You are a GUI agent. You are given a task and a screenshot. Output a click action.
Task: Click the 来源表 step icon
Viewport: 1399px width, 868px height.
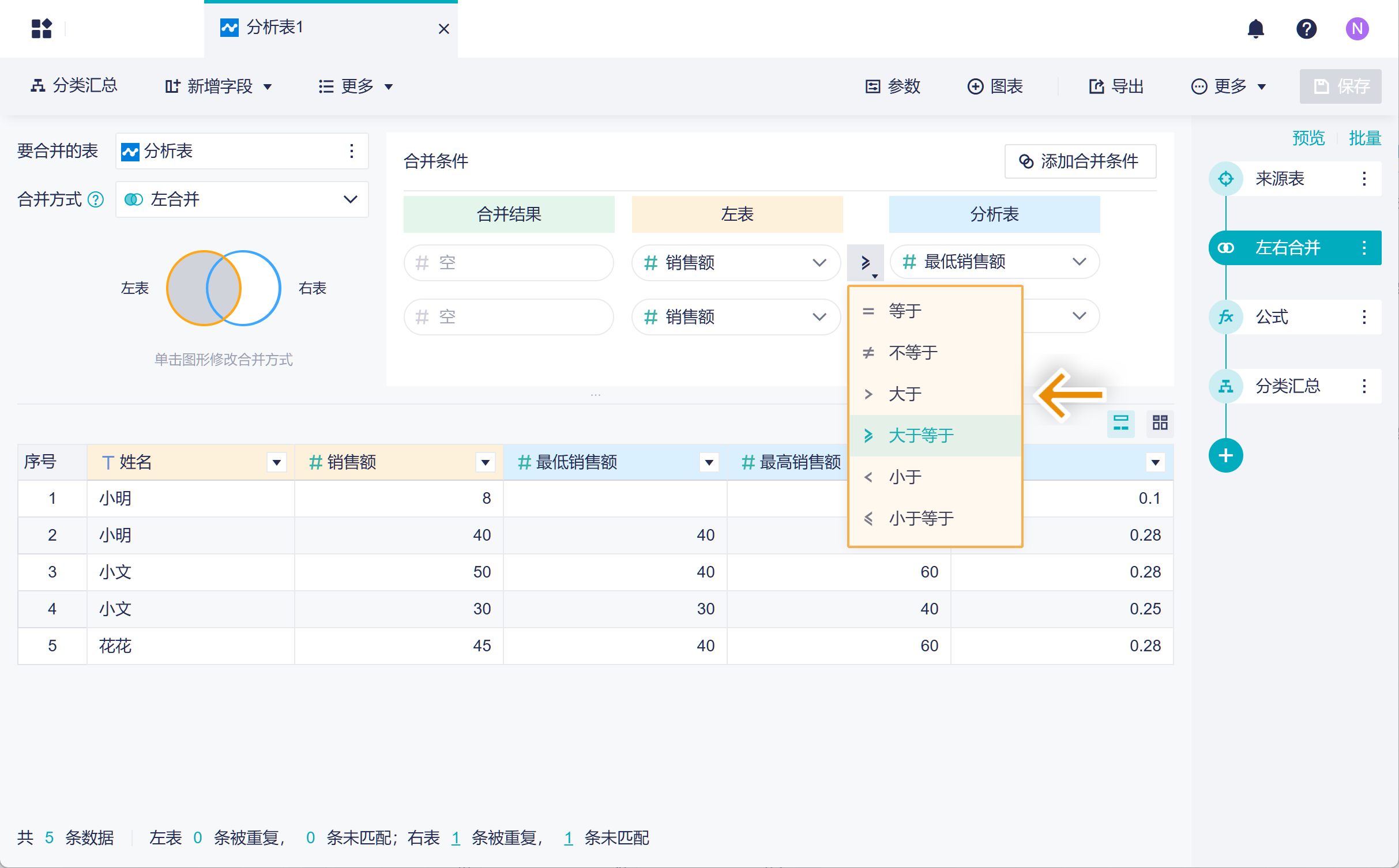point(1225,179)
